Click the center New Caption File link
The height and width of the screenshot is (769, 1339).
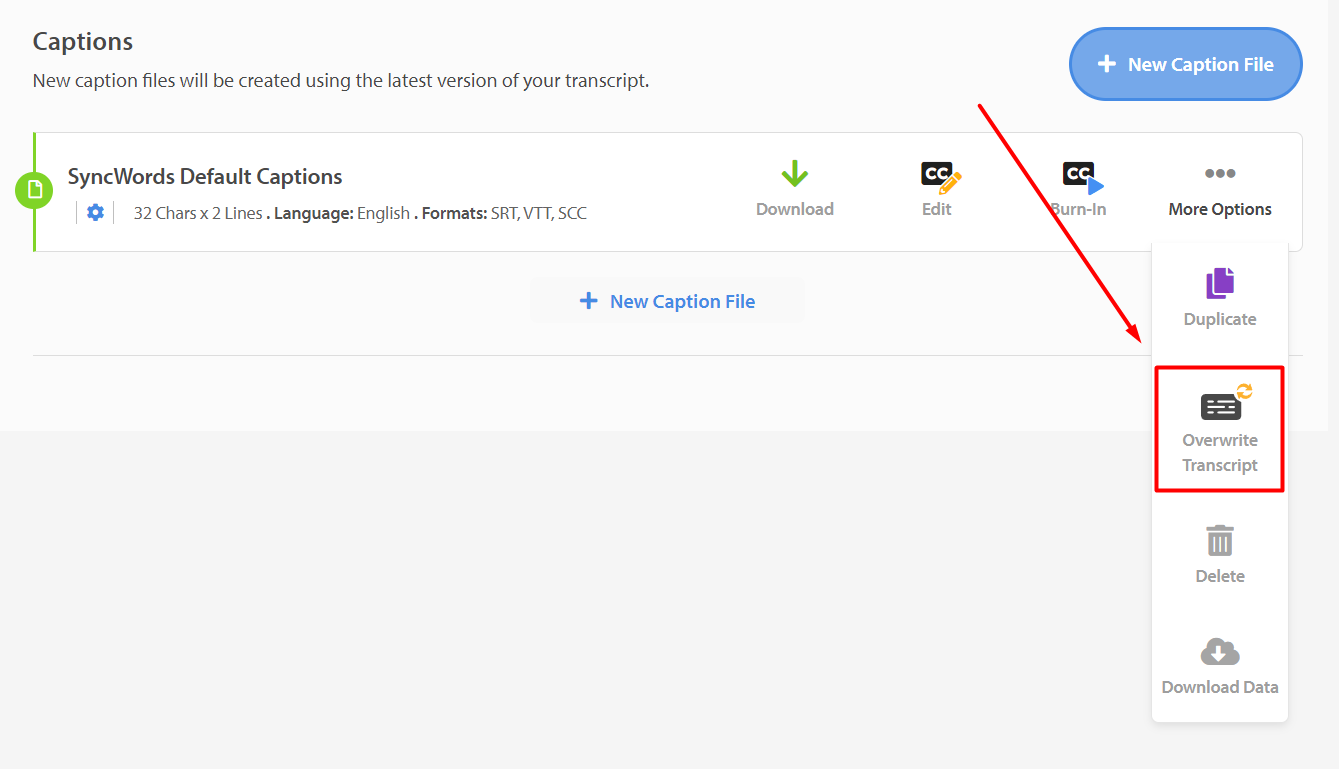[x=667, y=301]
